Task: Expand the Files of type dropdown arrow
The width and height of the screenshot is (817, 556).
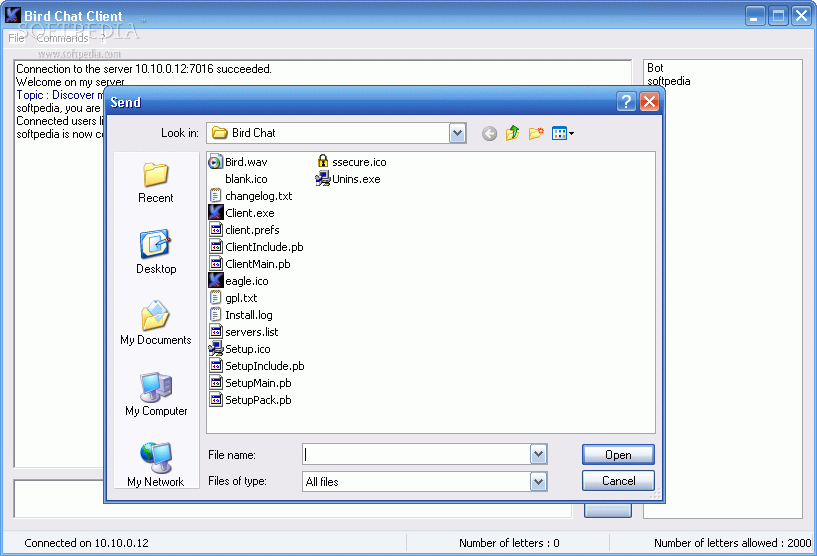Action: (538, 481)
